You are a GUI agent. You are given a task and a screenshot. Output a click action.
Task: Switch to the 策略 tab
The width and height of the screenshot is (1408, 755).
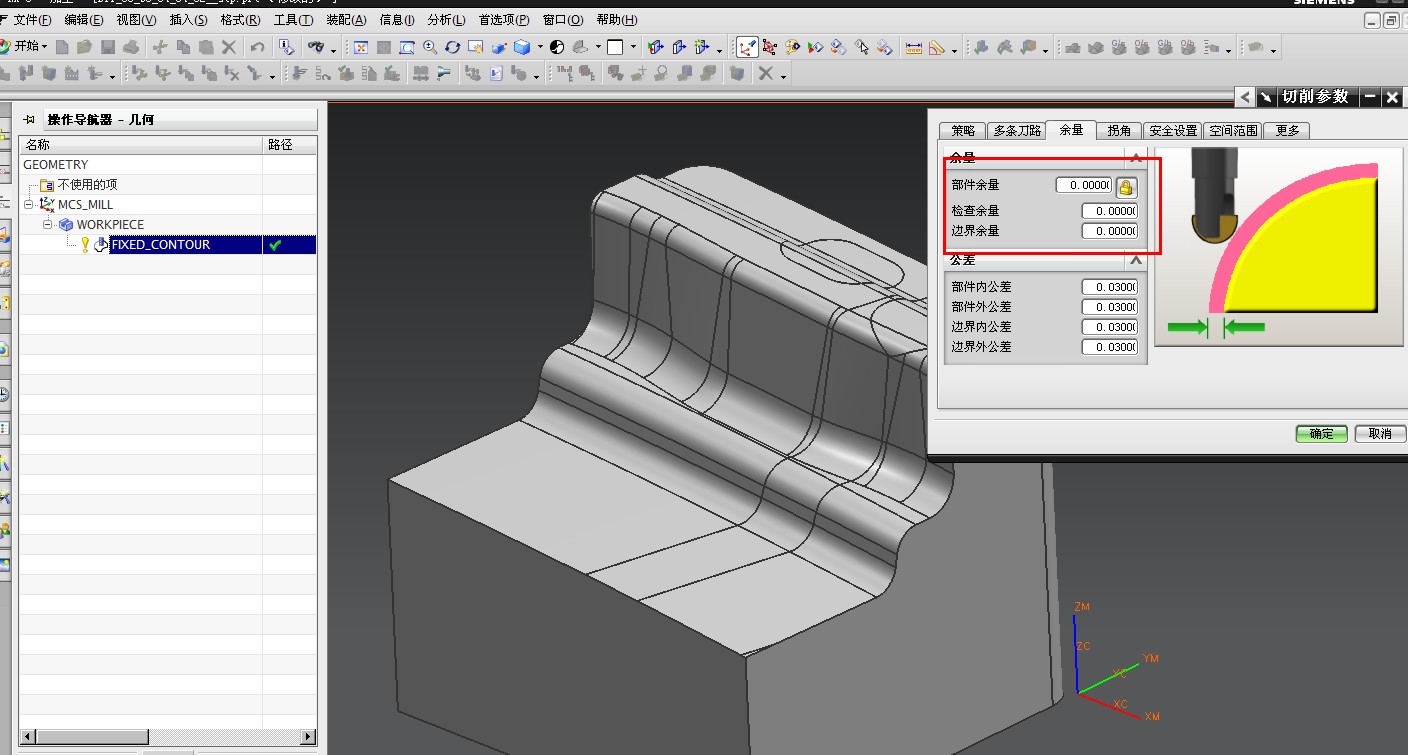962,130
